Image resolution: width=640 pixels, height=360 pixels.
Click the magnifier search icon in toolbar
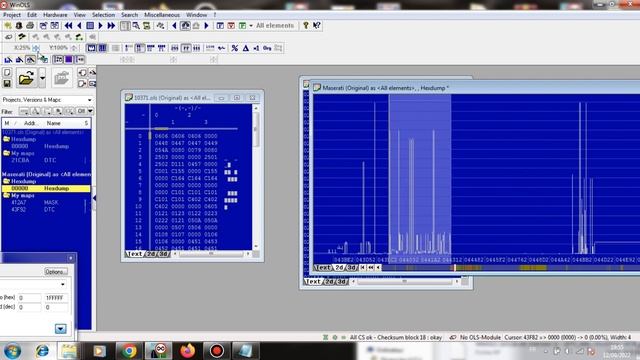pyautogui.click(x=136, y=25)
